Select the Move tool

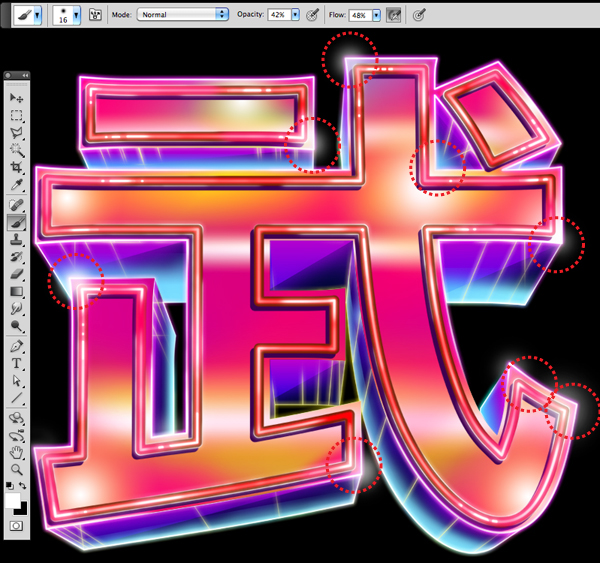pyautogui.click(x=16, y=98)
